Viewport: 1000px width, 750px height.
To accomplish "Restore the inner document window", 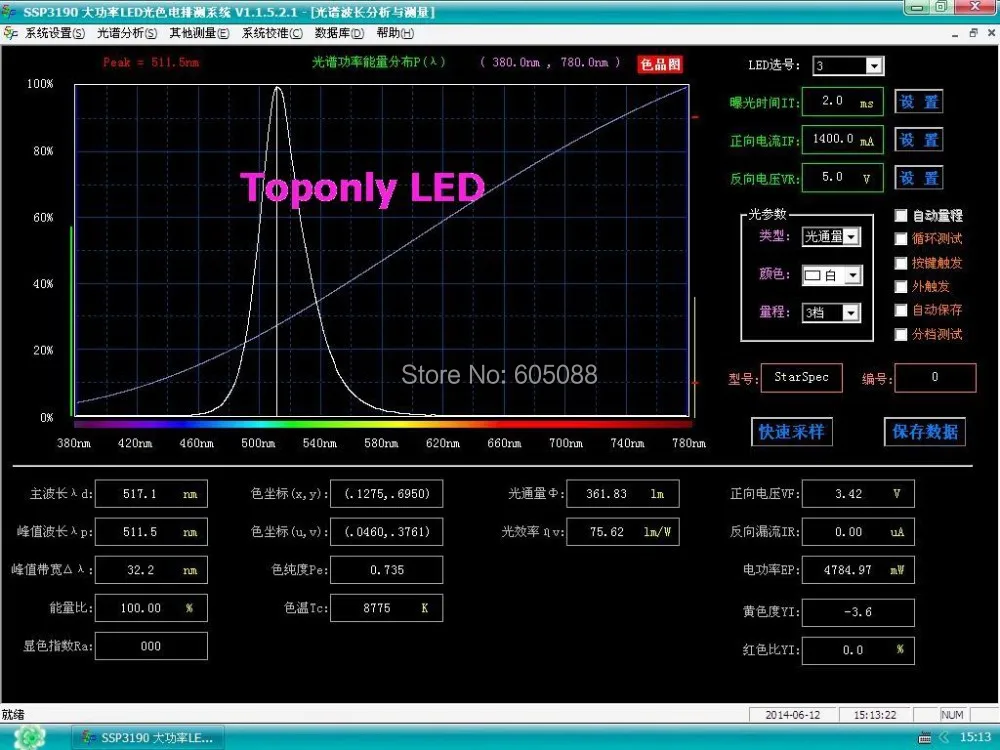I will pos(973,33).
